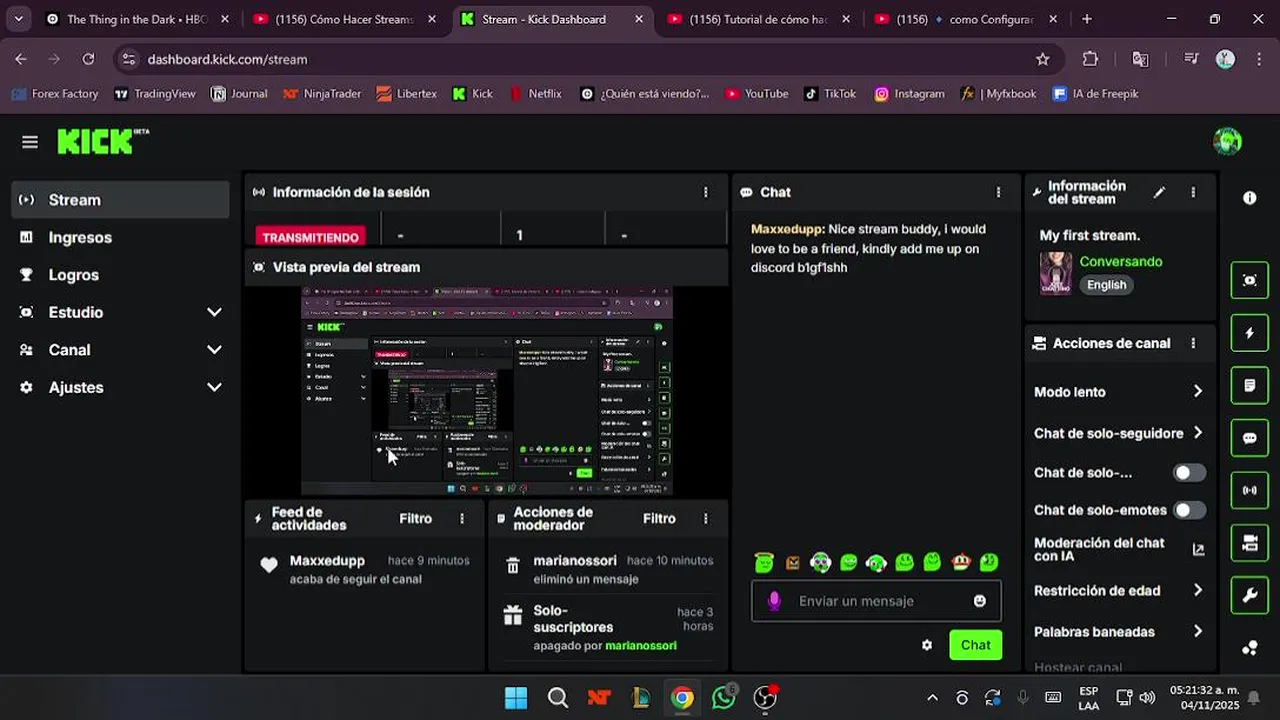
Task: Open Netflix bookmark
Action: 535,94
